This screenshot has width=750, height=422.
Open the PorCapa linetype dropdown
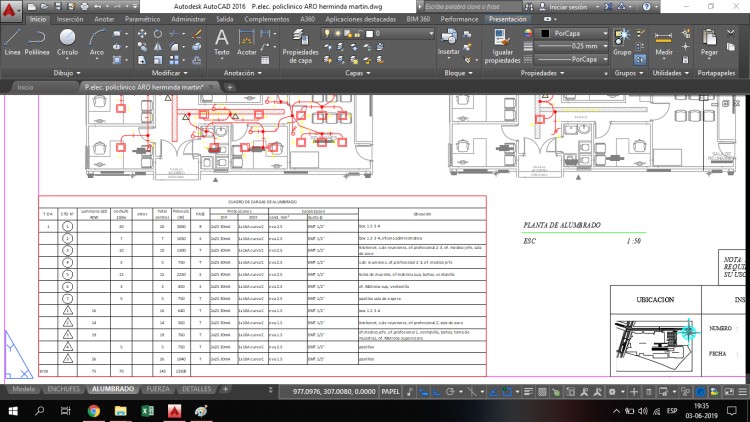click(x=572, y=59)
